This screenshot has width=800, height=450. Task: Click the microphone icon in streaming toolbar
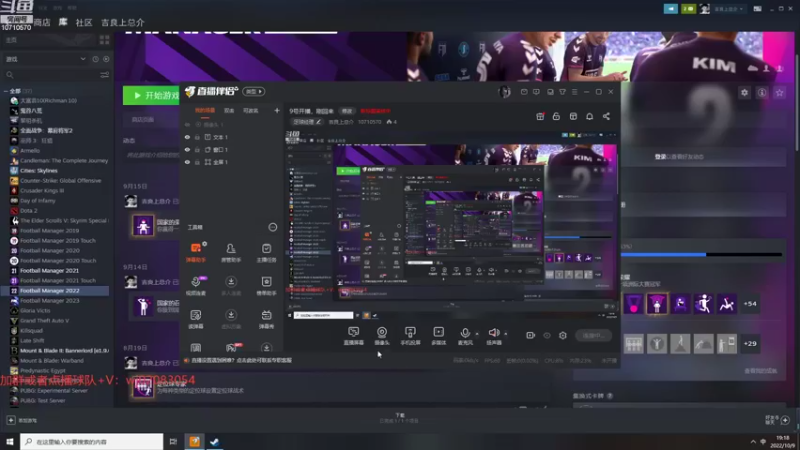[465, 333]
